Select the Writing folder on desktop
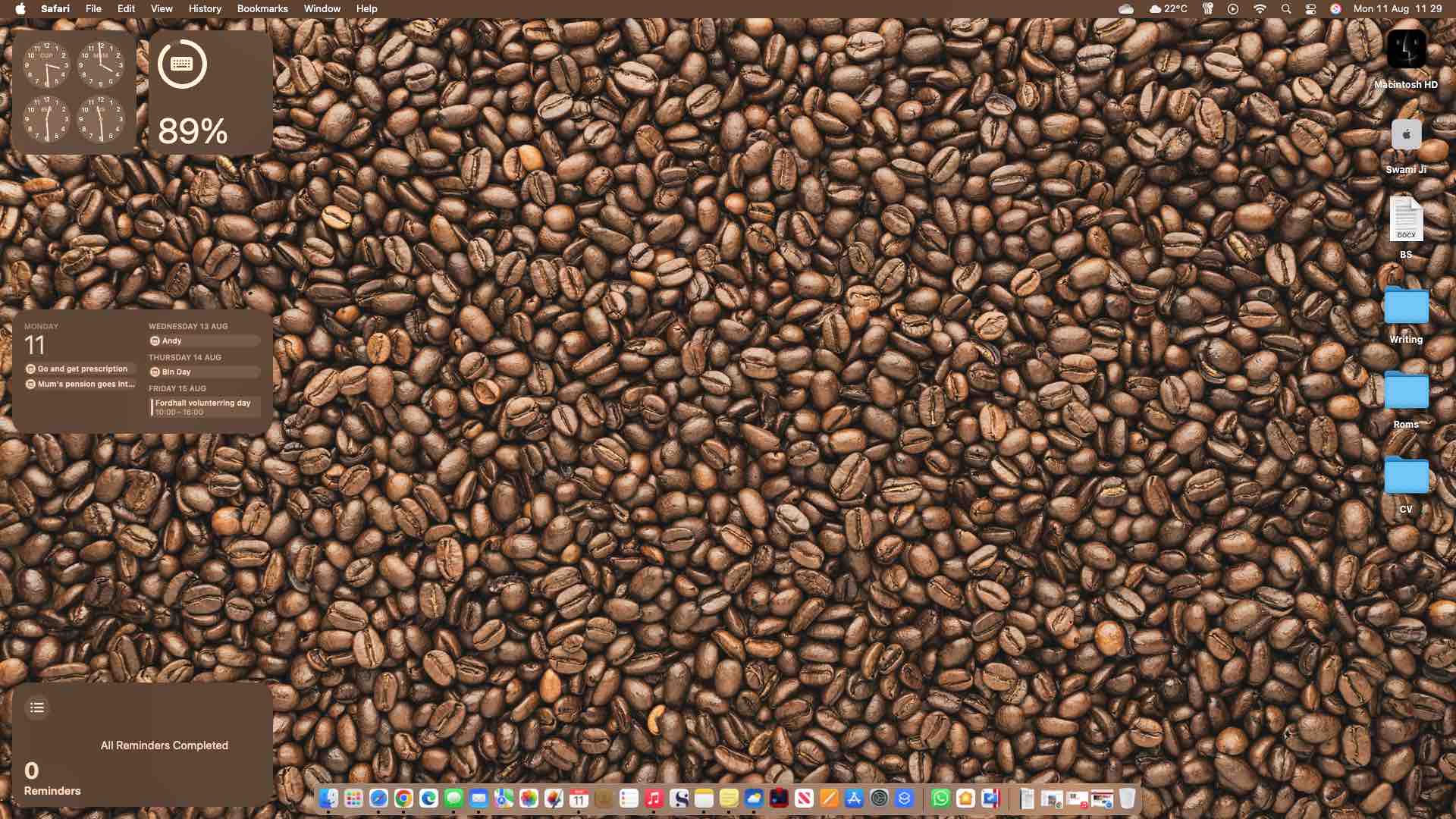1456x819 pixels. pos(1405,307)
